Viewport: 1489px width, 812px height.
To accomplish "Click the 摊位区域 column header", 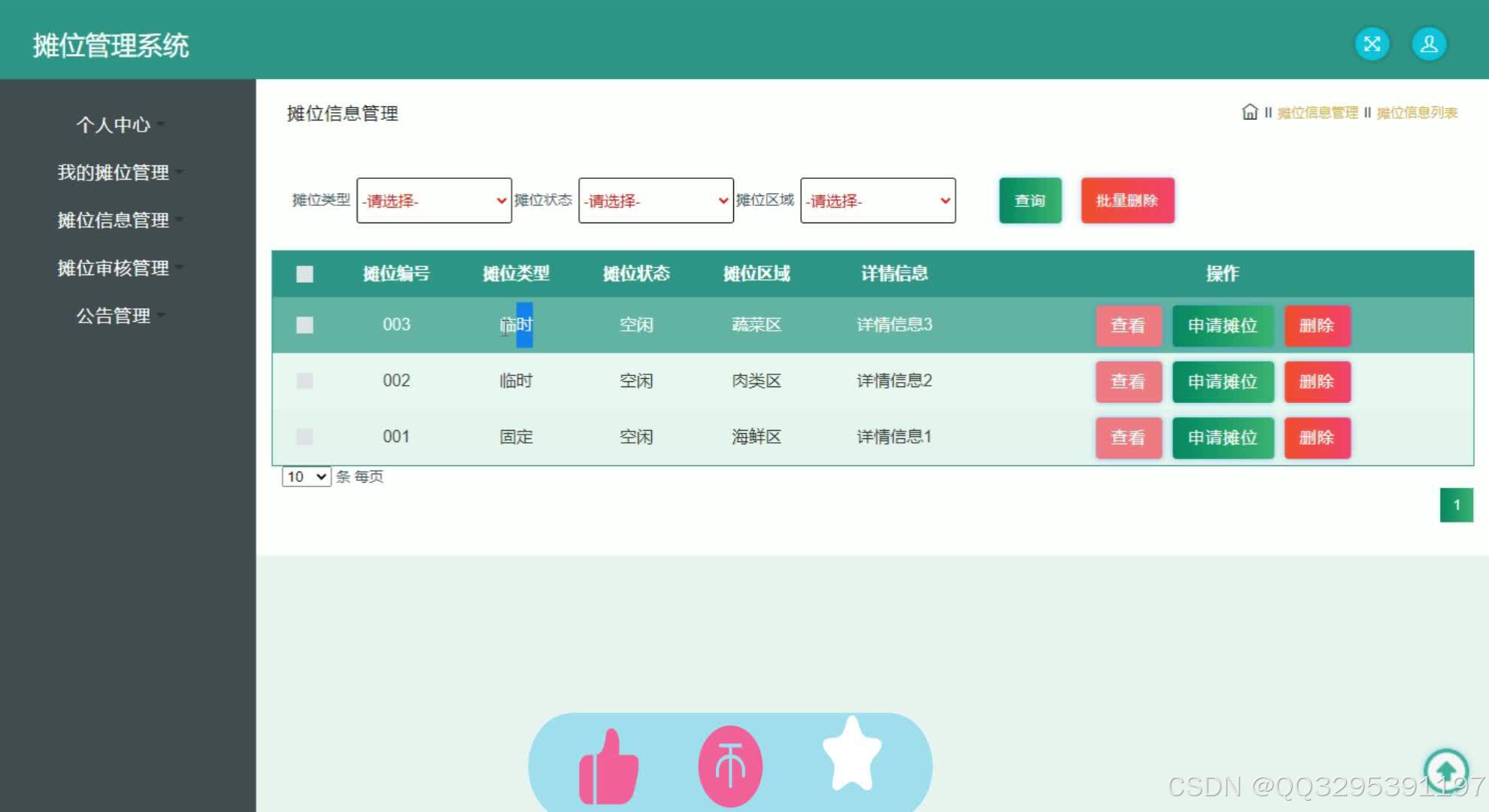I will [757, 274].
